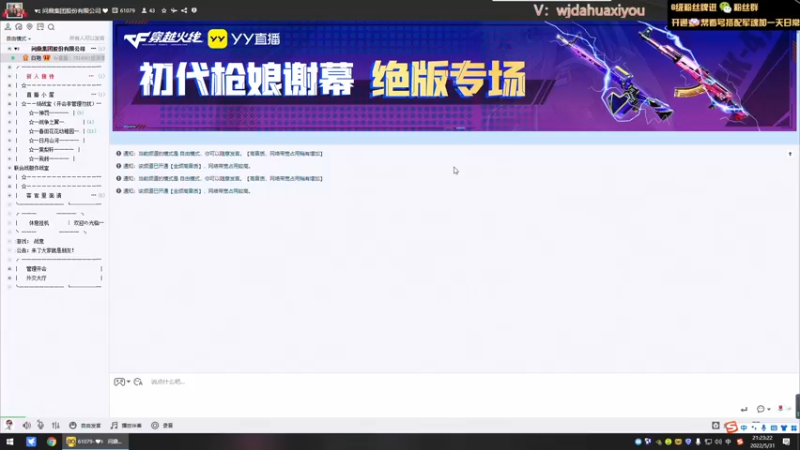Screen dimensions: 800x450
Task: Open the Windows Start menu
Action: coord(10,442)
